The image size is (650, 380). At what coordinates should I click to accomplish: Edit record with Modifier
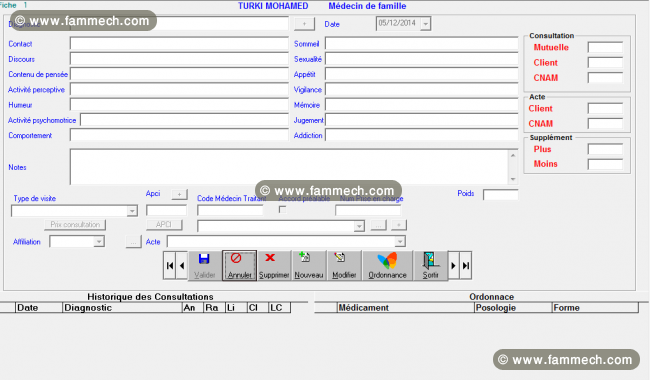[344, 266]
